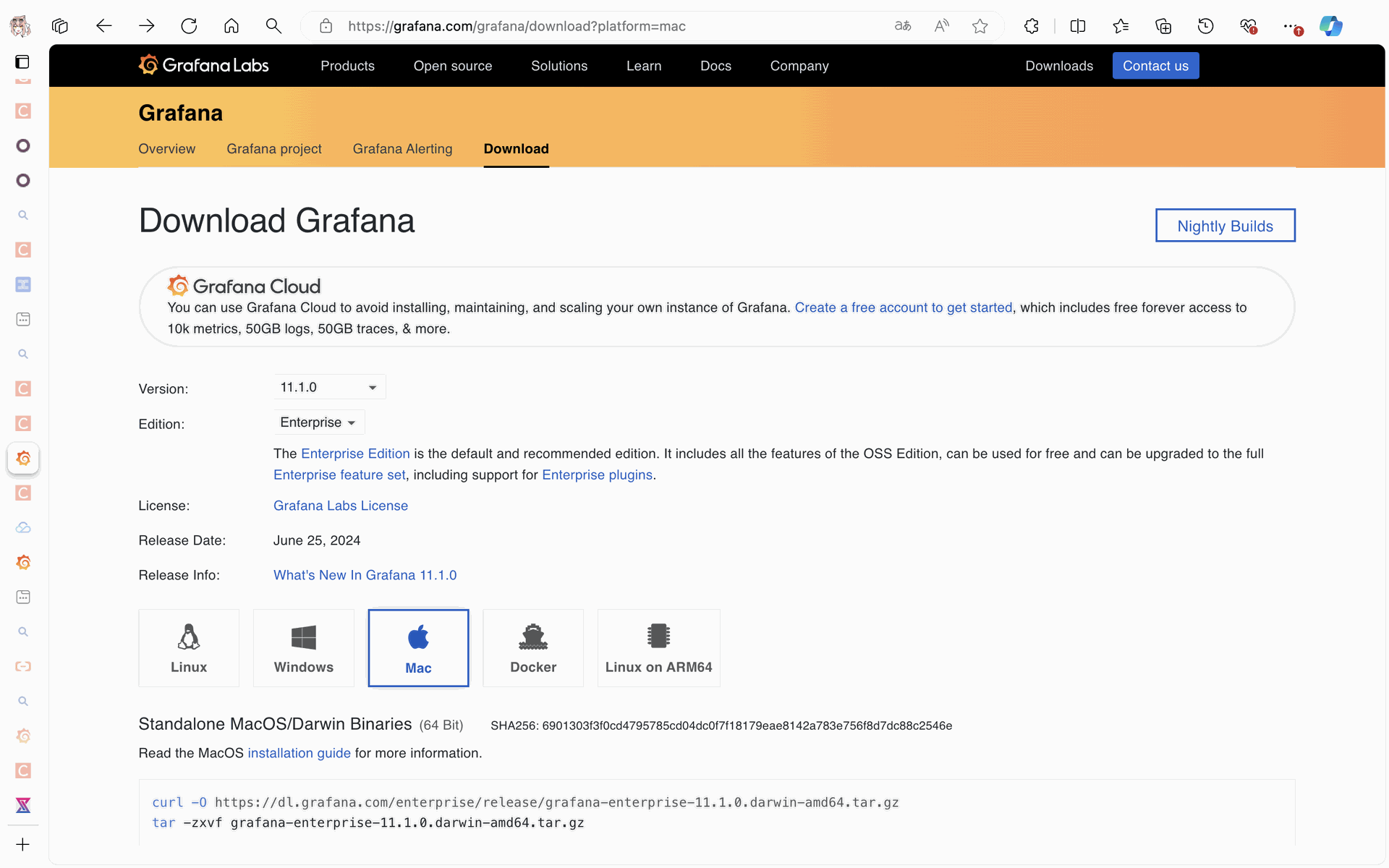Open the Enterprise edition dropdown
This screenshot has width=1389, height=868.
[318, 422]
